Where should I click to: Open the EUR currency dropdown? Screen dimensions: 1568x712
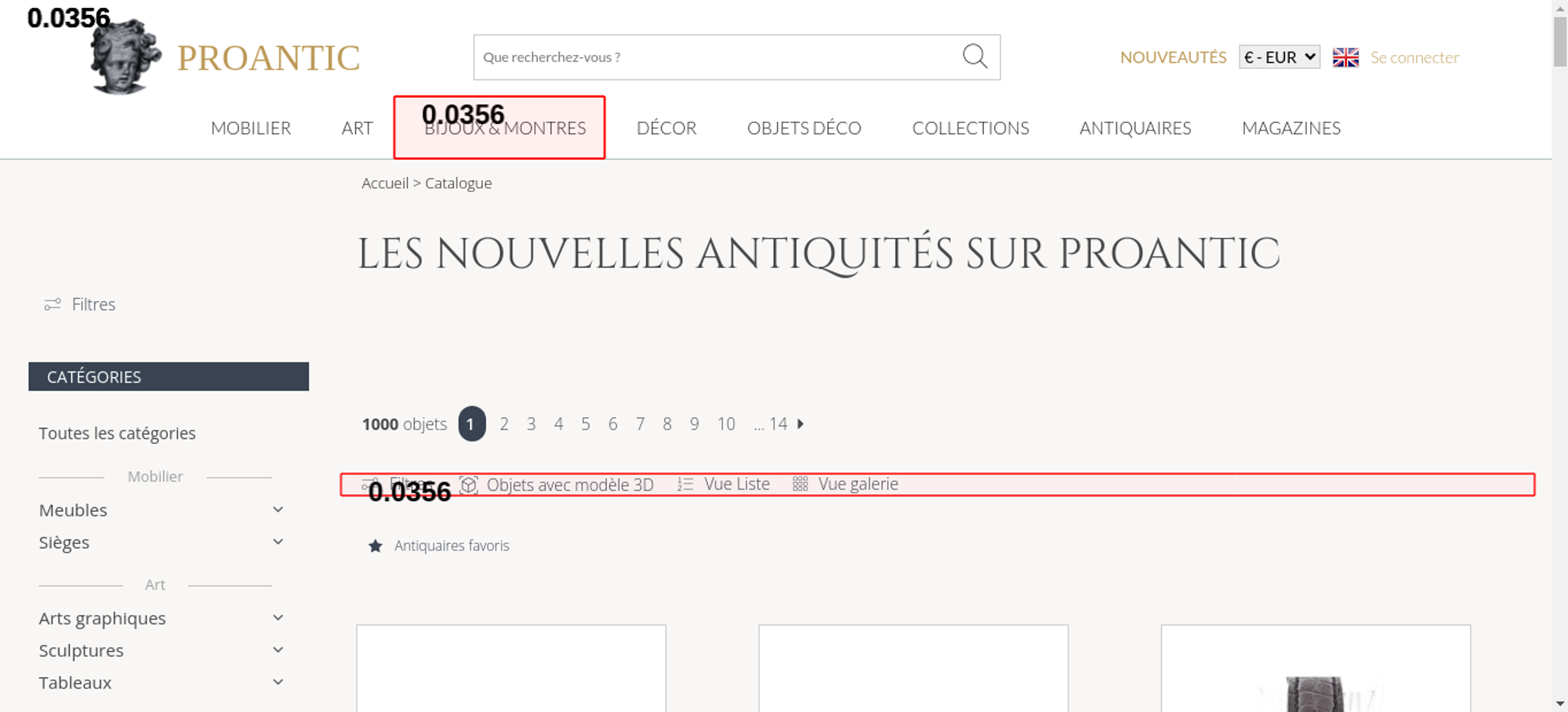(1279, 57)
